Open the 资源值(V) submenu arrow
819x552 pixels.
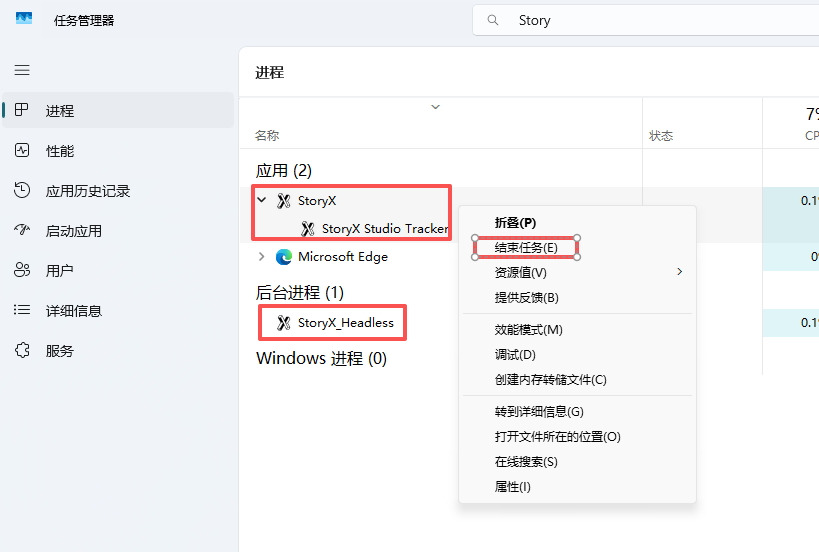point(679,272)
